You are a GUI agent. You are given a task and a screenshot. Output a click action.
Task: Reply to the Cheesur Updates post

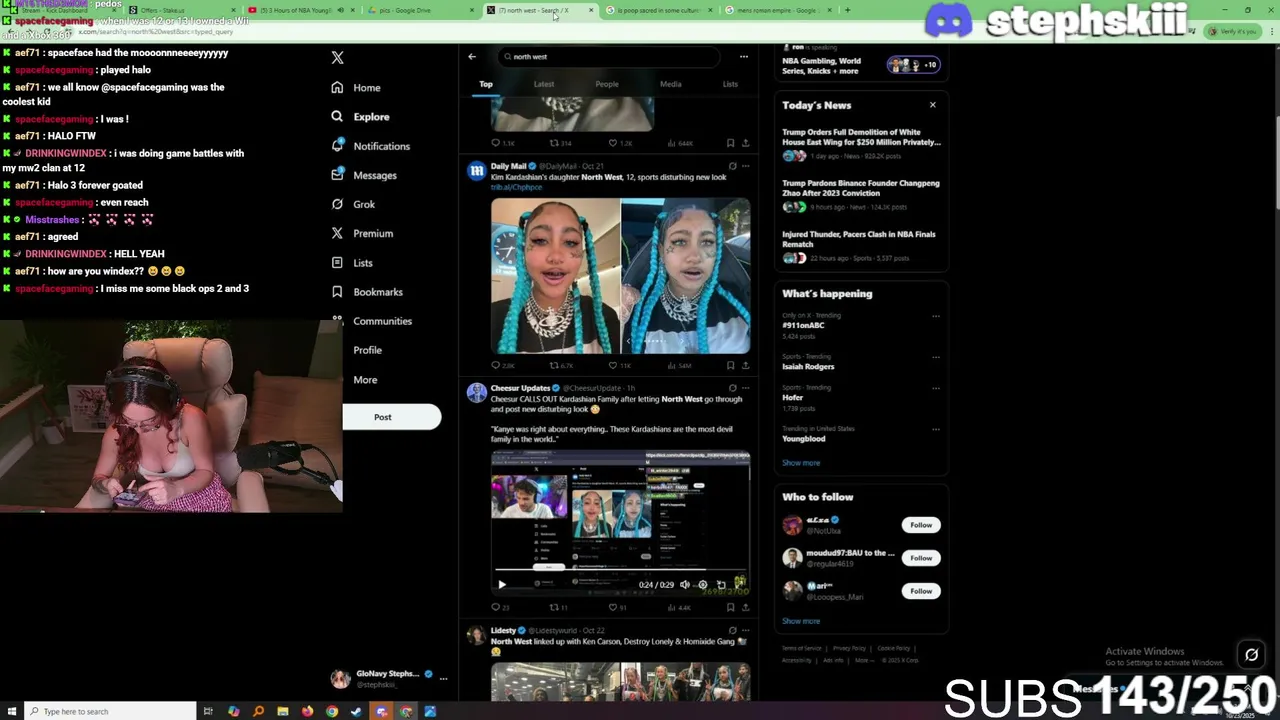pyautogui.click(x=501, y=607)
